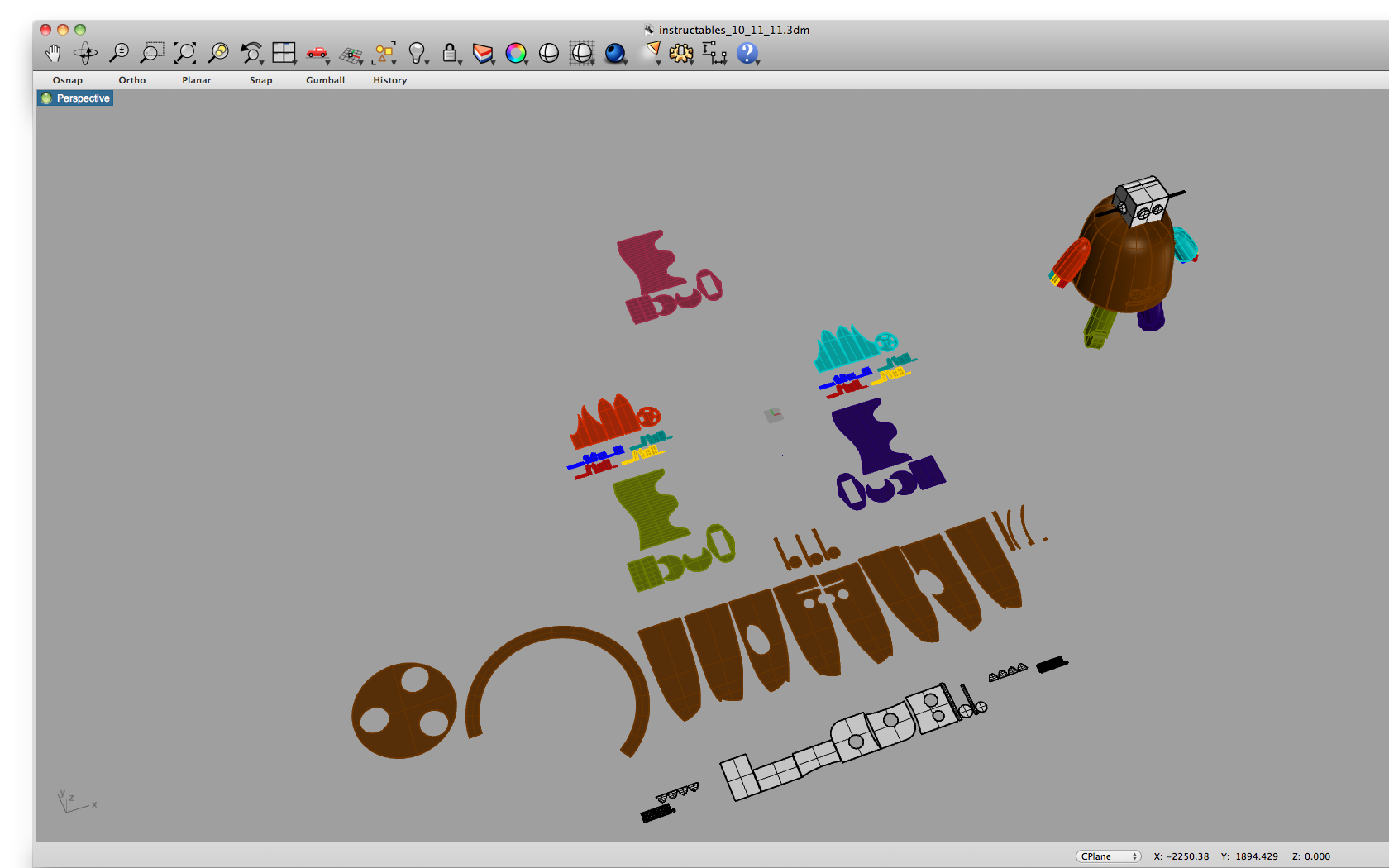Click the wireframe display mode icon
This screenshot has height=868, width=1389.
click(x=548, y=52)
